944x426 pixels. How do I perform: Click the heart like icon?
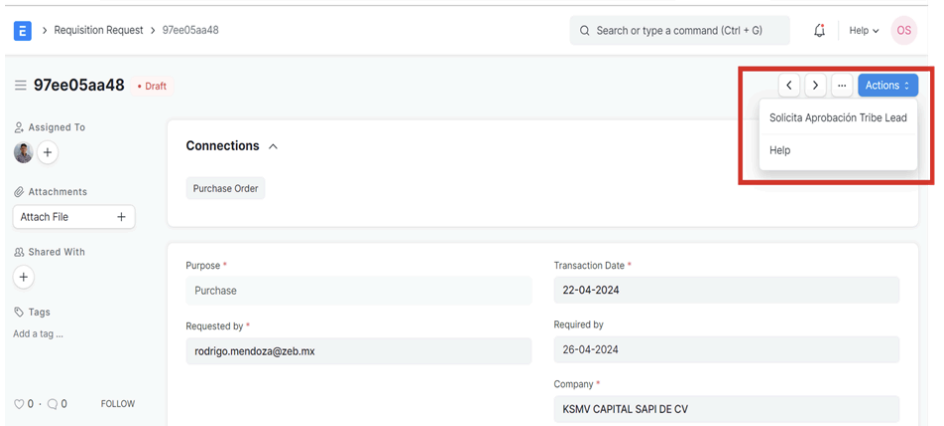(x=18, y=404)
